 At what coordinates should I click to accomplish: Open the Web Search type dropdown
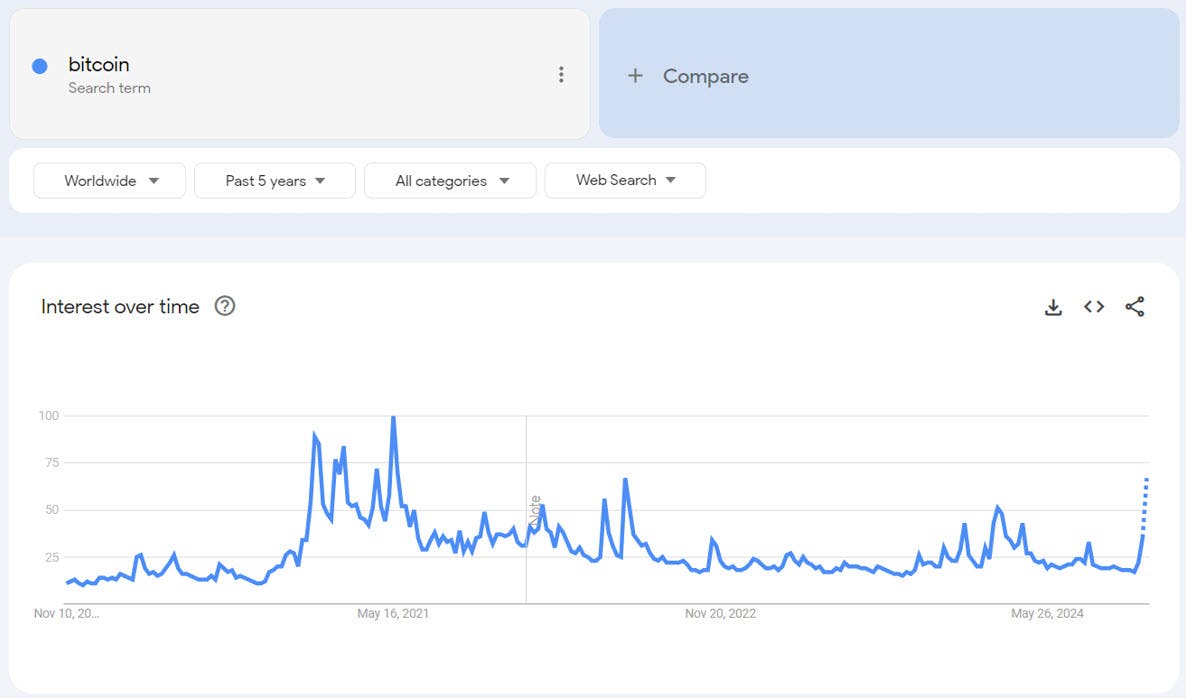[625, 181]
